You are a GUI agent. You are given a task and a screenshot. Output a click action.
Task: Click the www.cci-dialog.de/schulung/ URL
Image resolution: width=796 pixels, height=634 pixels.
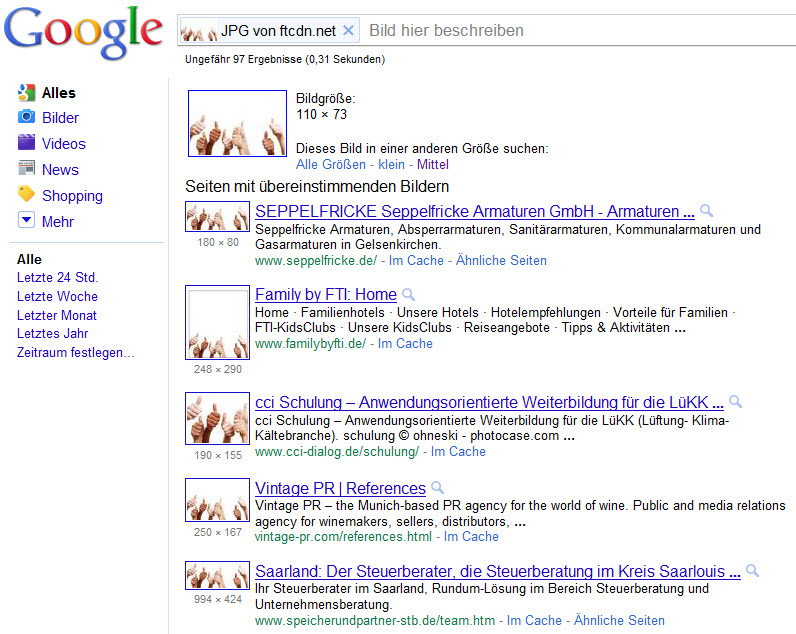point(337,452)
